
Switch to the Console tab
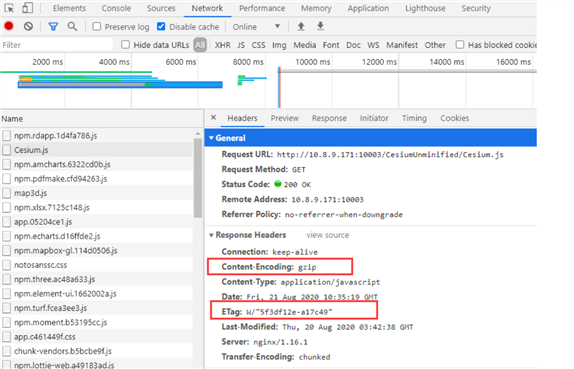116,8
